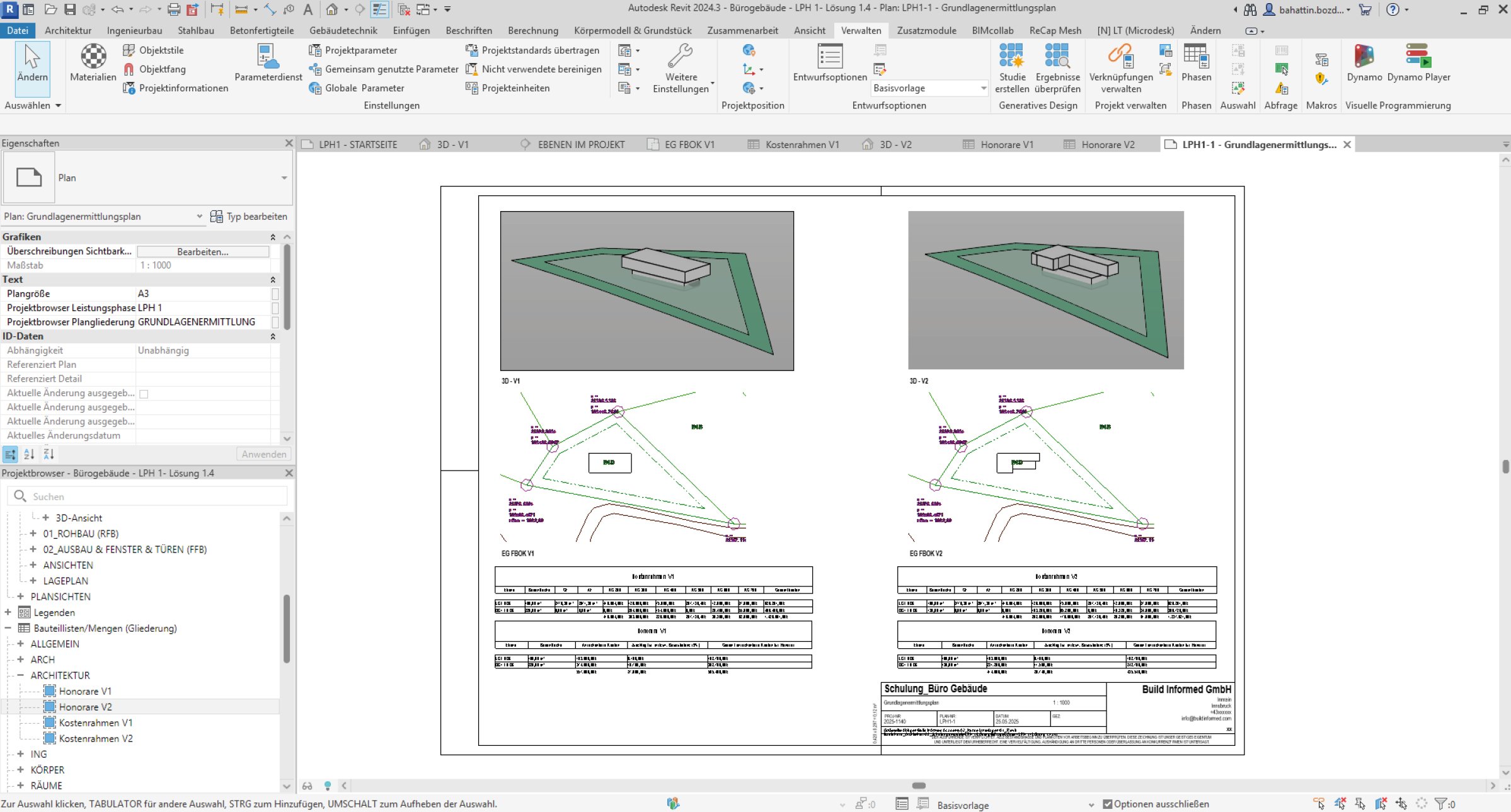Launch Dynamo Player
Screen dimensions: 1511x812
pos(1418,64)
